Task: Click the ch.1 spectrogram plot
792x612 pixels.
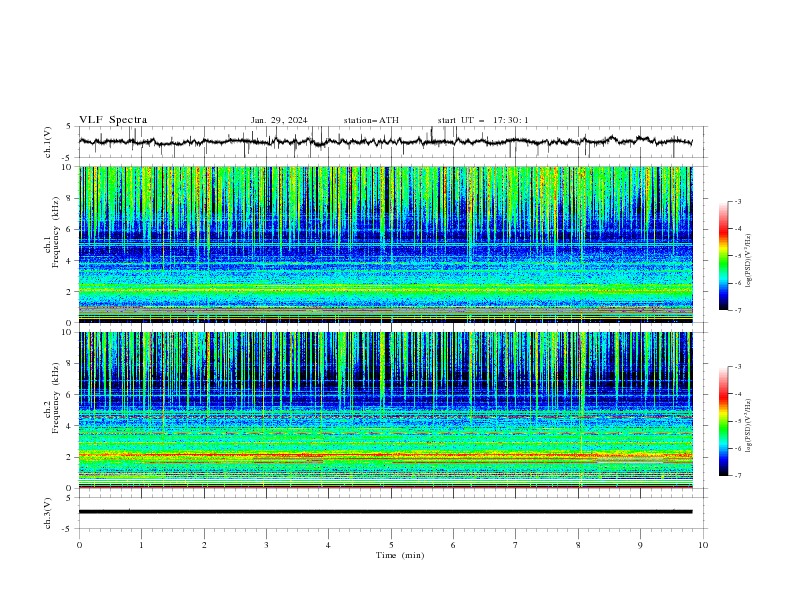Action: [386, 244]
